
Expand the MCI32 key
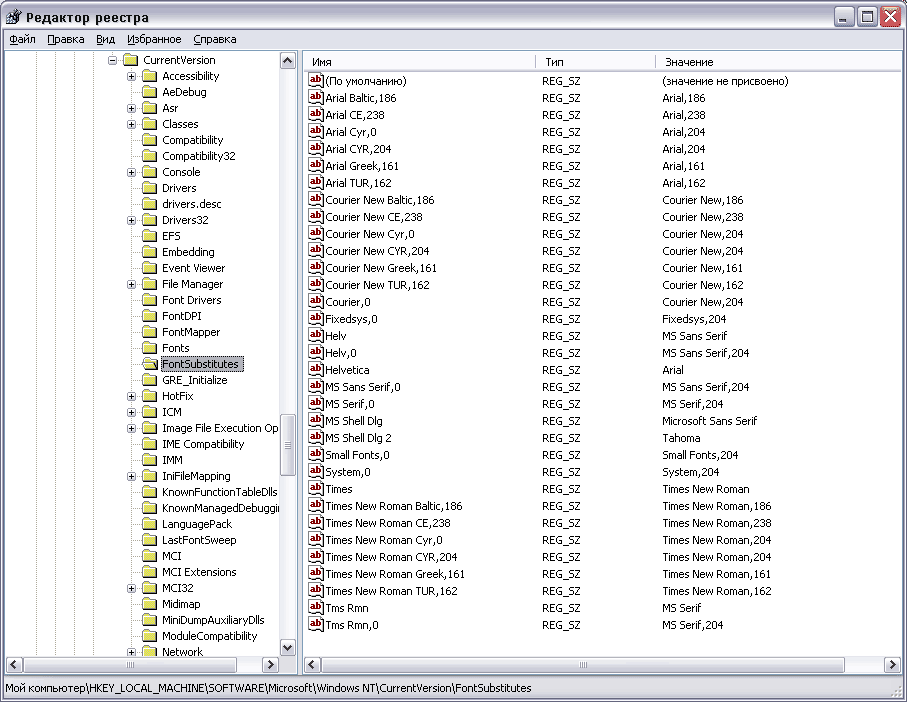(131, 588)
